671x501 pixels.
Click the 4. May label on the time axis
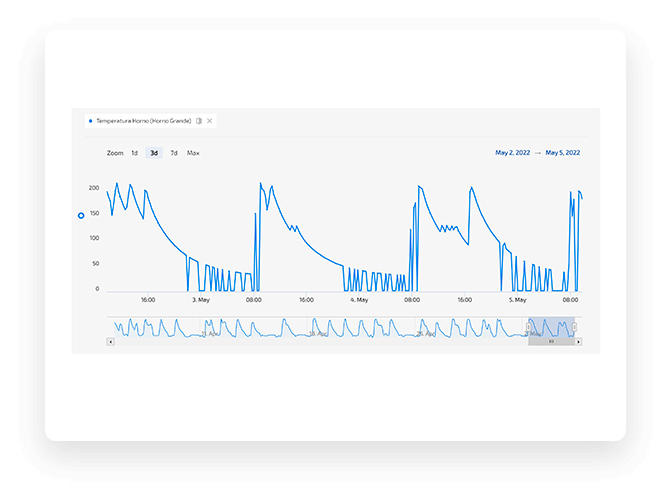tap(359, 300)
